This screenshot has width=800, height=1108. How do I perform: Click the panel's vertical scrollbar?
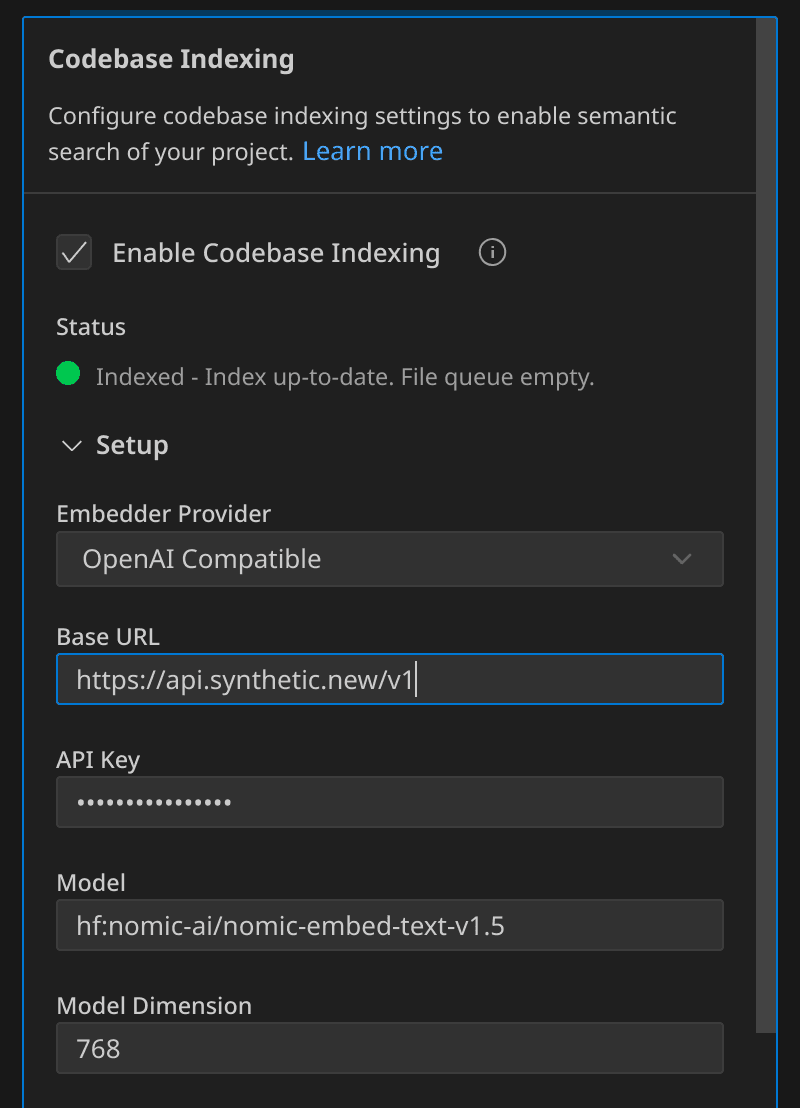(766, 500)
